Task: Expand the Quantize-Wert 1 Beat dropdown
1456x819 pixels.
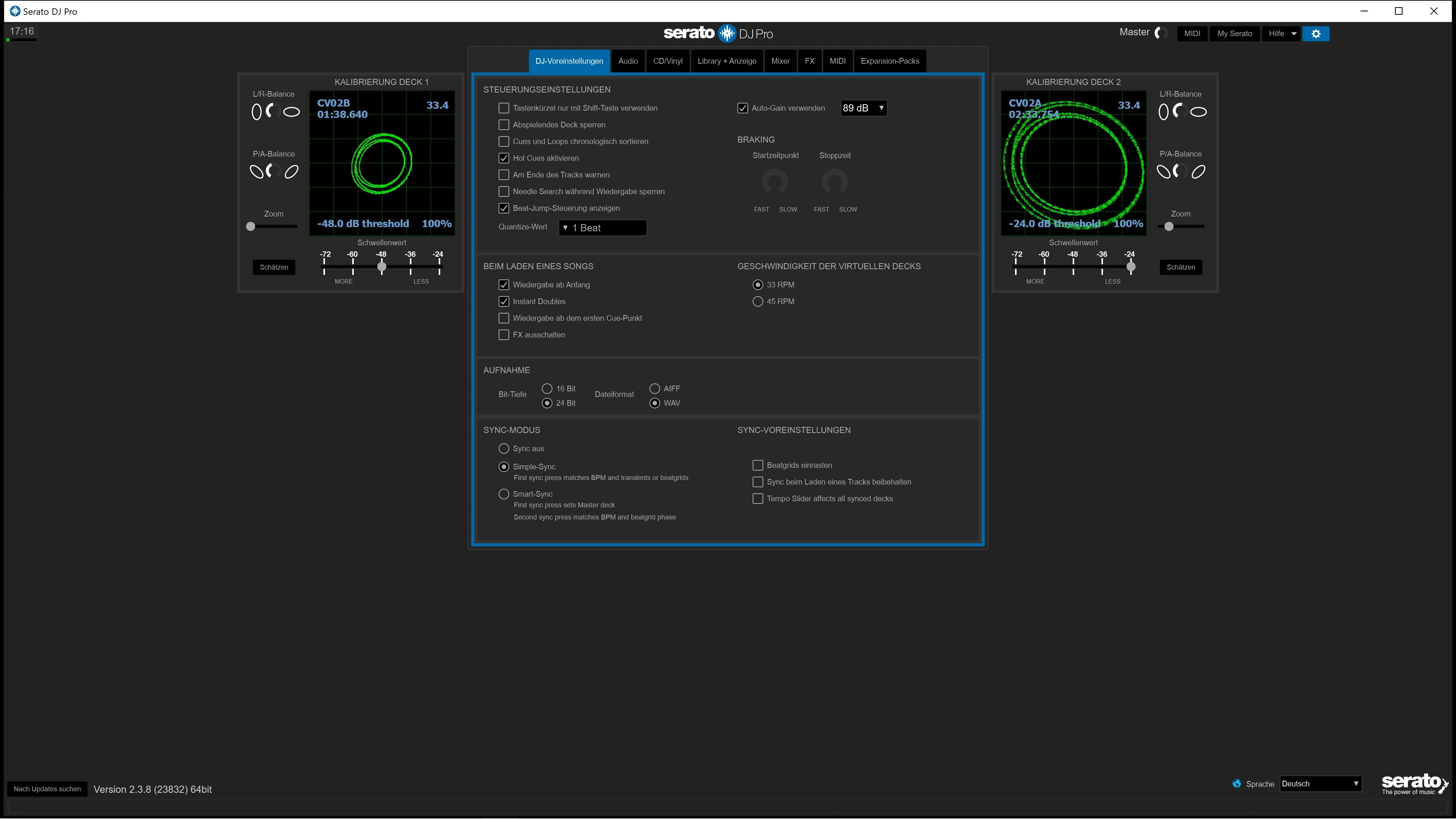Action: click(602, 228)
